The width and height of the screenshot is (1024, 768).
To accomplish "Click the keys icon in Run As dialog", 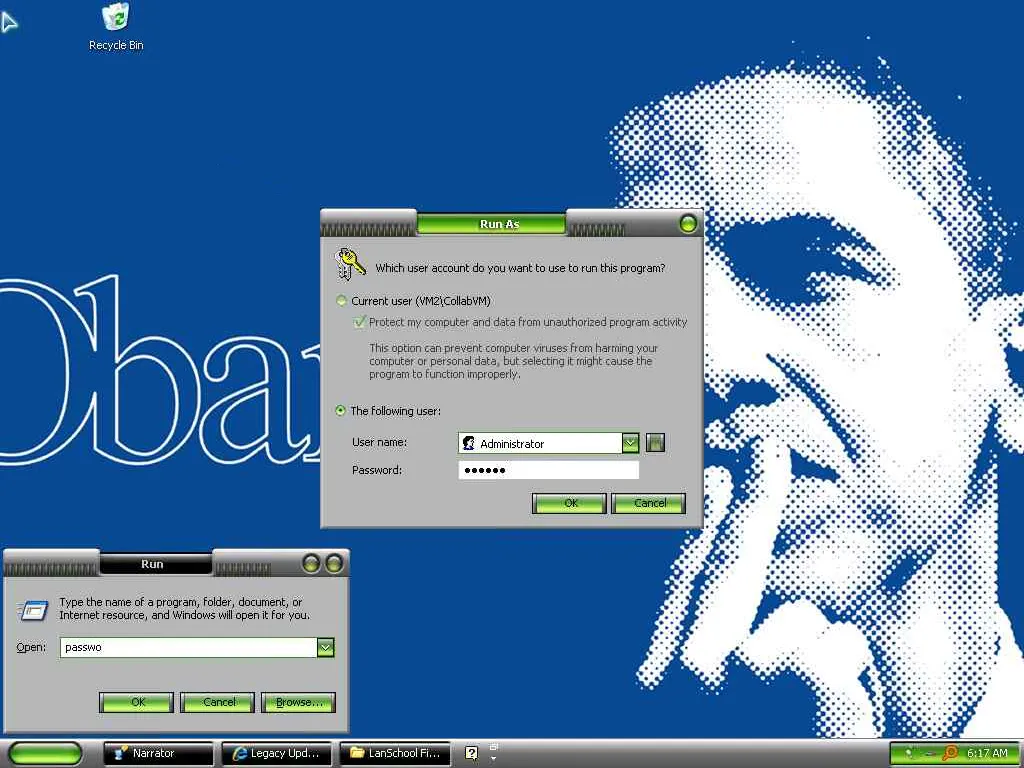I will (x=349, y=264).
